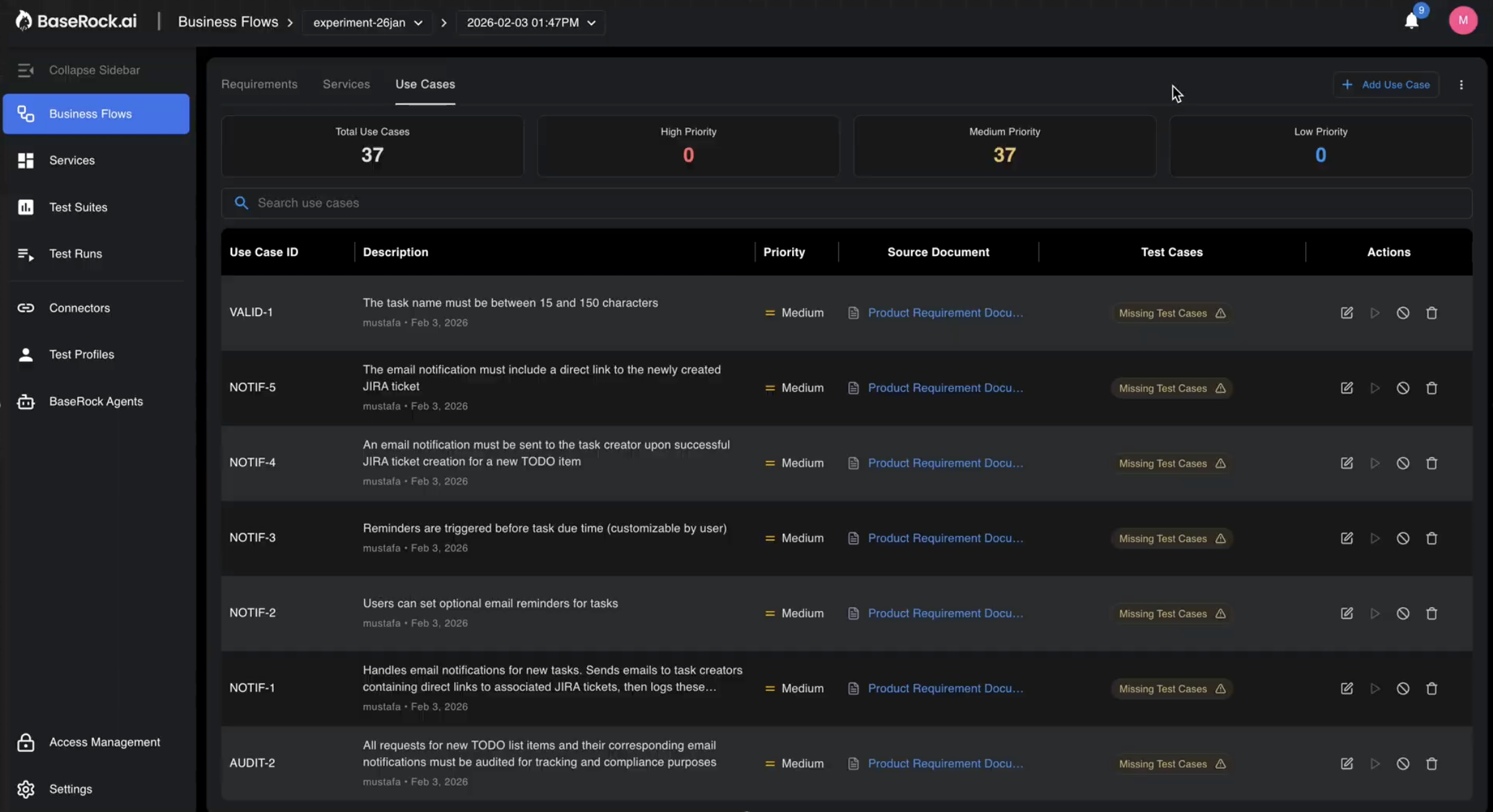This screenshot has width=1493, height=812.
Task: Open the user avatar M menu
Action: [x=1463, y=20]
